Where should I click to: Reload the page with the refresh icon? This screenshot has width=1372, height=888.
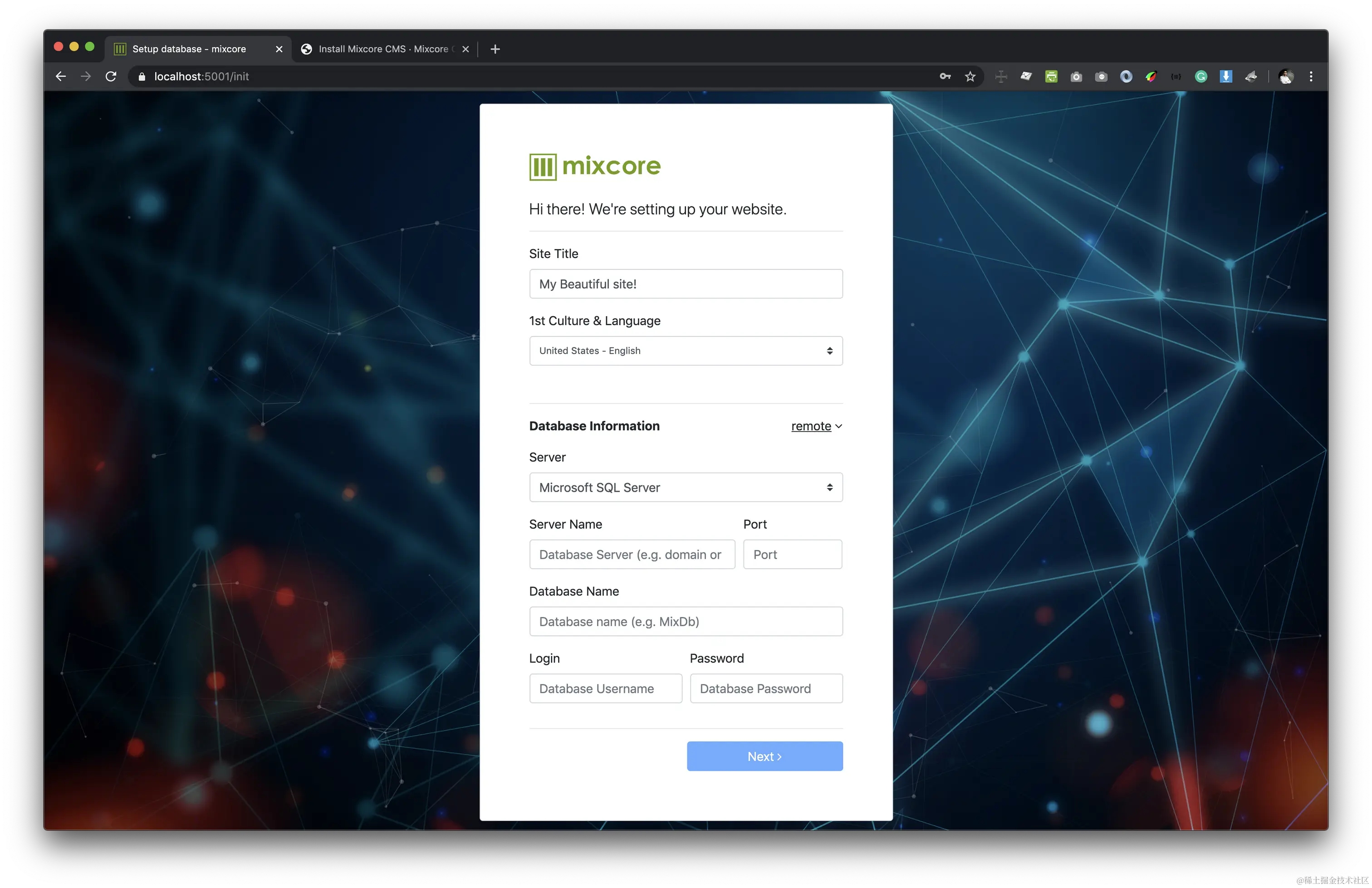(x=111, y=77)
